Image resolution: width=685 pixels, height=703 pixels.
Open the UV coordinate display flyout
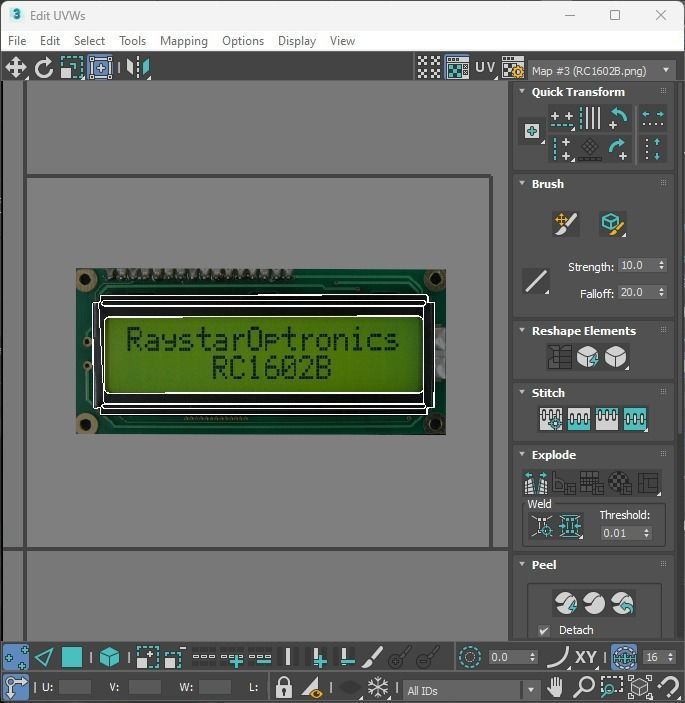pyautogui.click(x=486, y=68)
